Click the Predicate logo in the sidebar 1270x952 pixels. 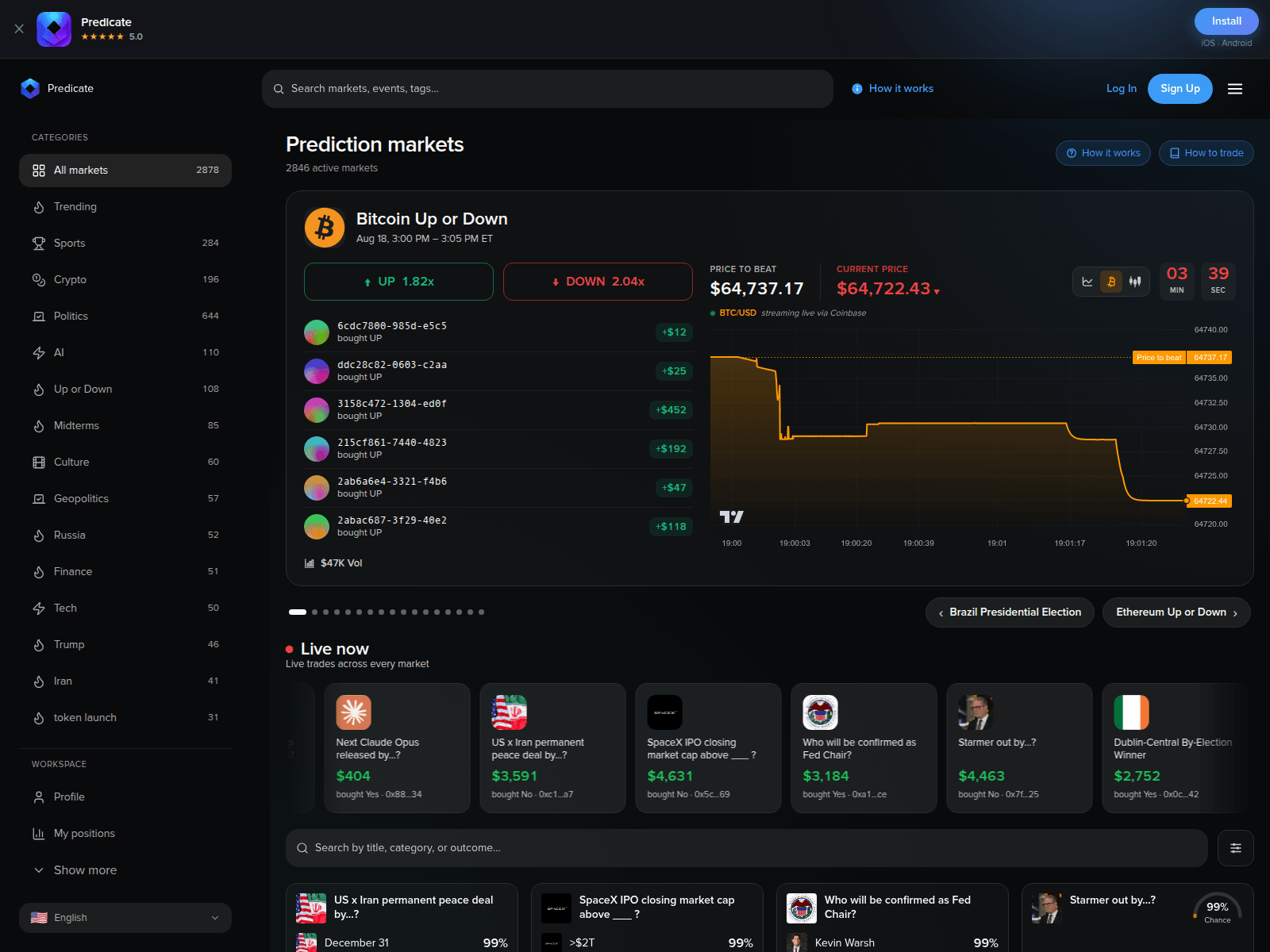pyautogui.click(x=30, y=88)
